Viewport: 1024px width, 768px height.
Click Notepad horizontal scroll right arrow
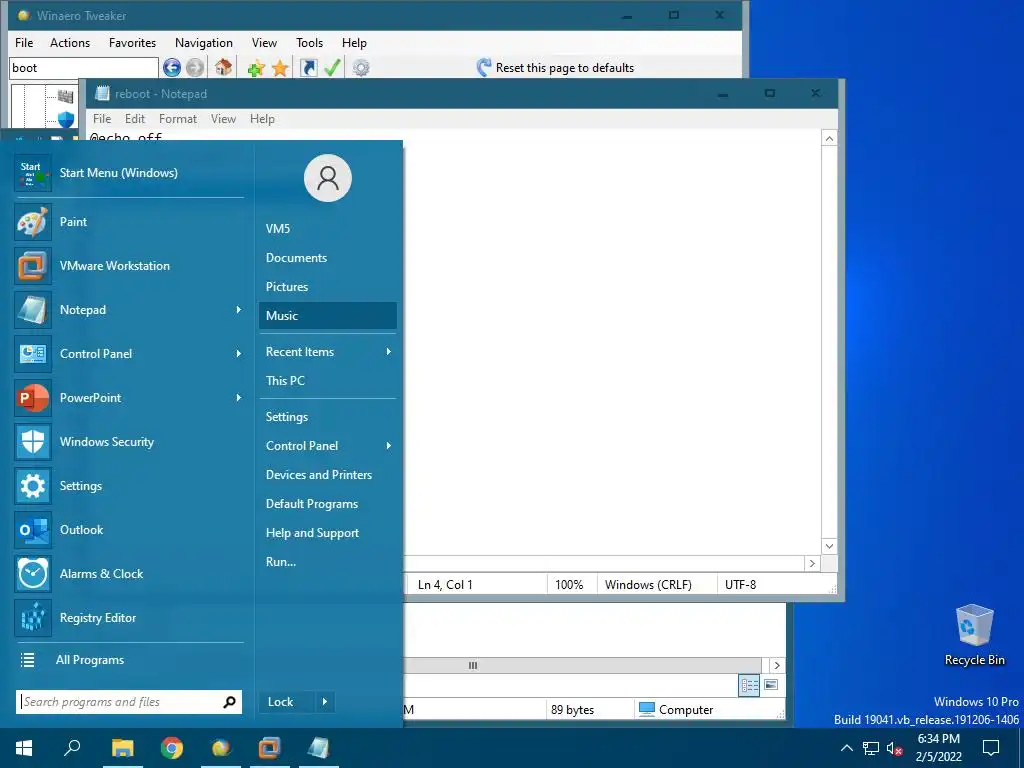tap(812, 563)
